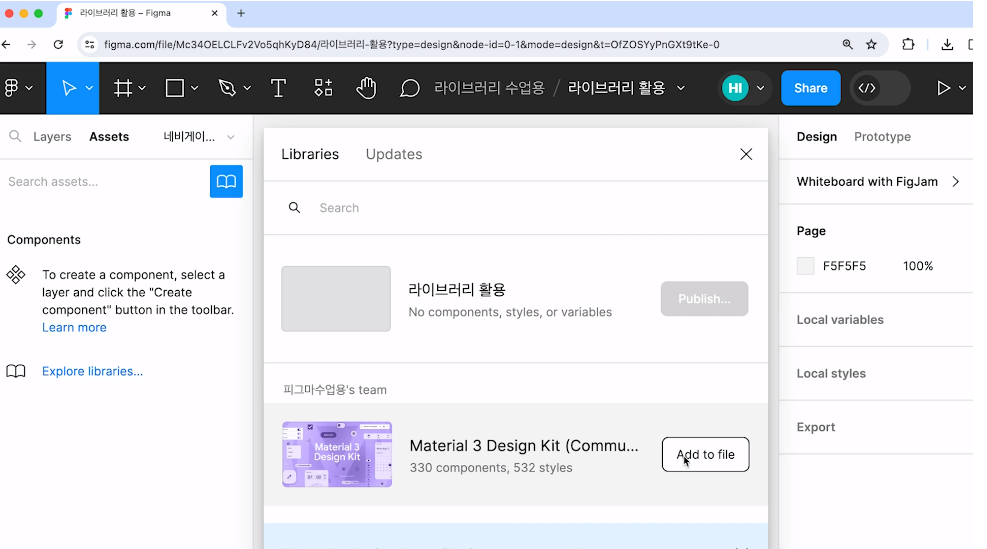Switch to Layers tab
This screenshot has width=987, height=549.
tap(52, 137)
